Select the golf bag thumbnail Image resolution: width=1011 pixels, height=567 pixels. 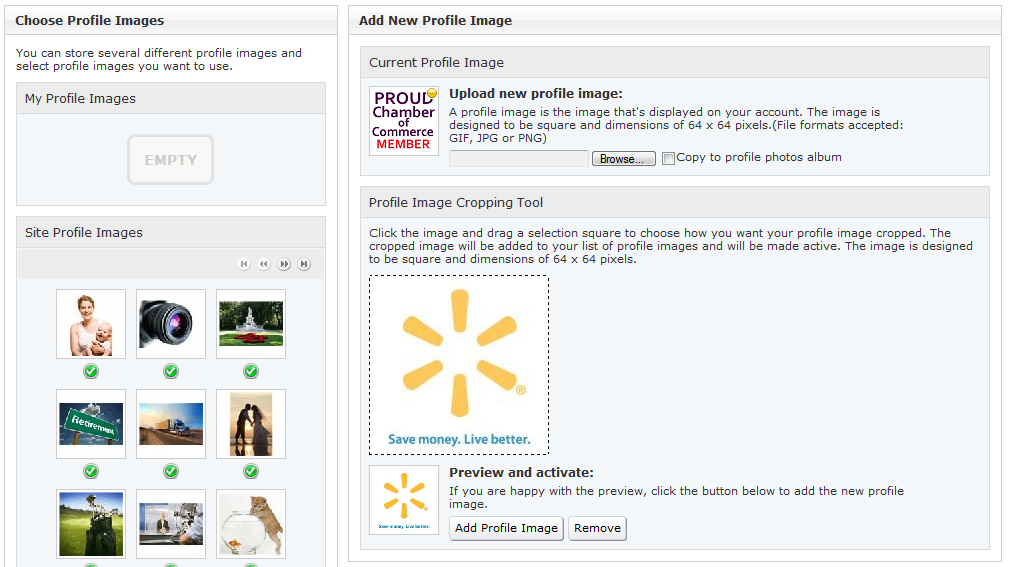(91, 523)
